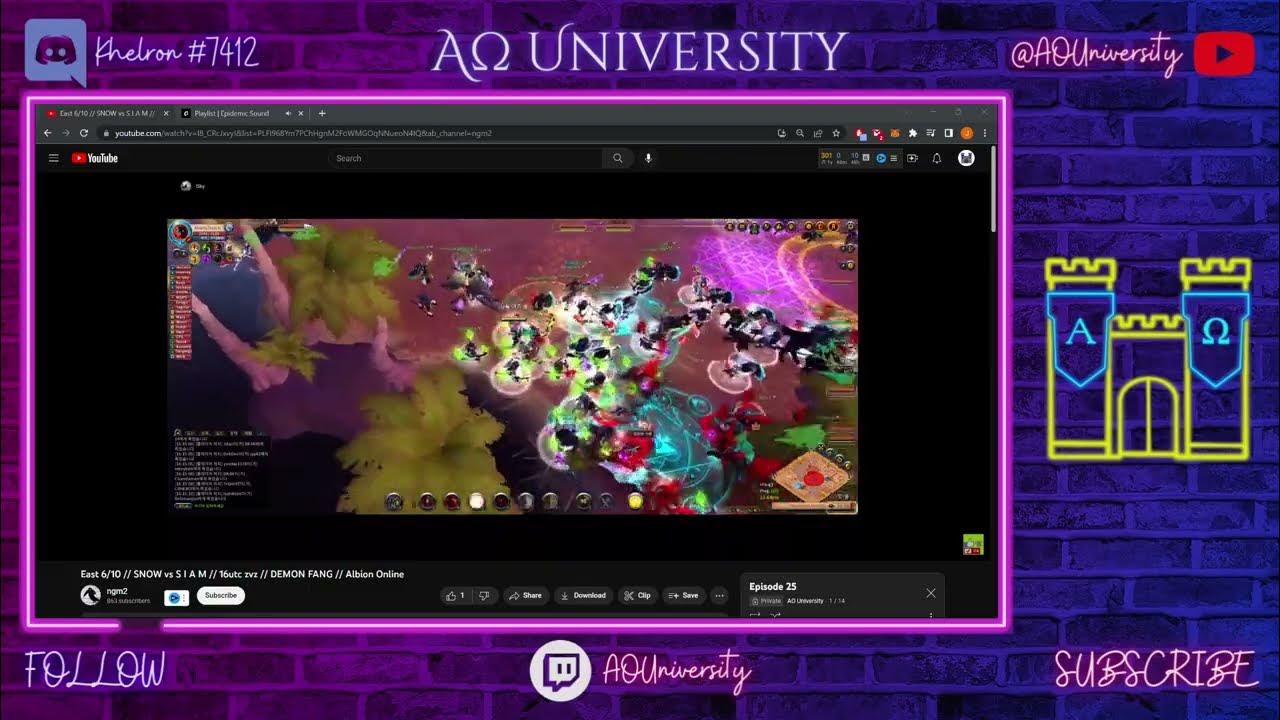The width and height of the screenshot is (1280, 720).
Task: Open the browser zoom magnifier icon
Action: point(799,133)
